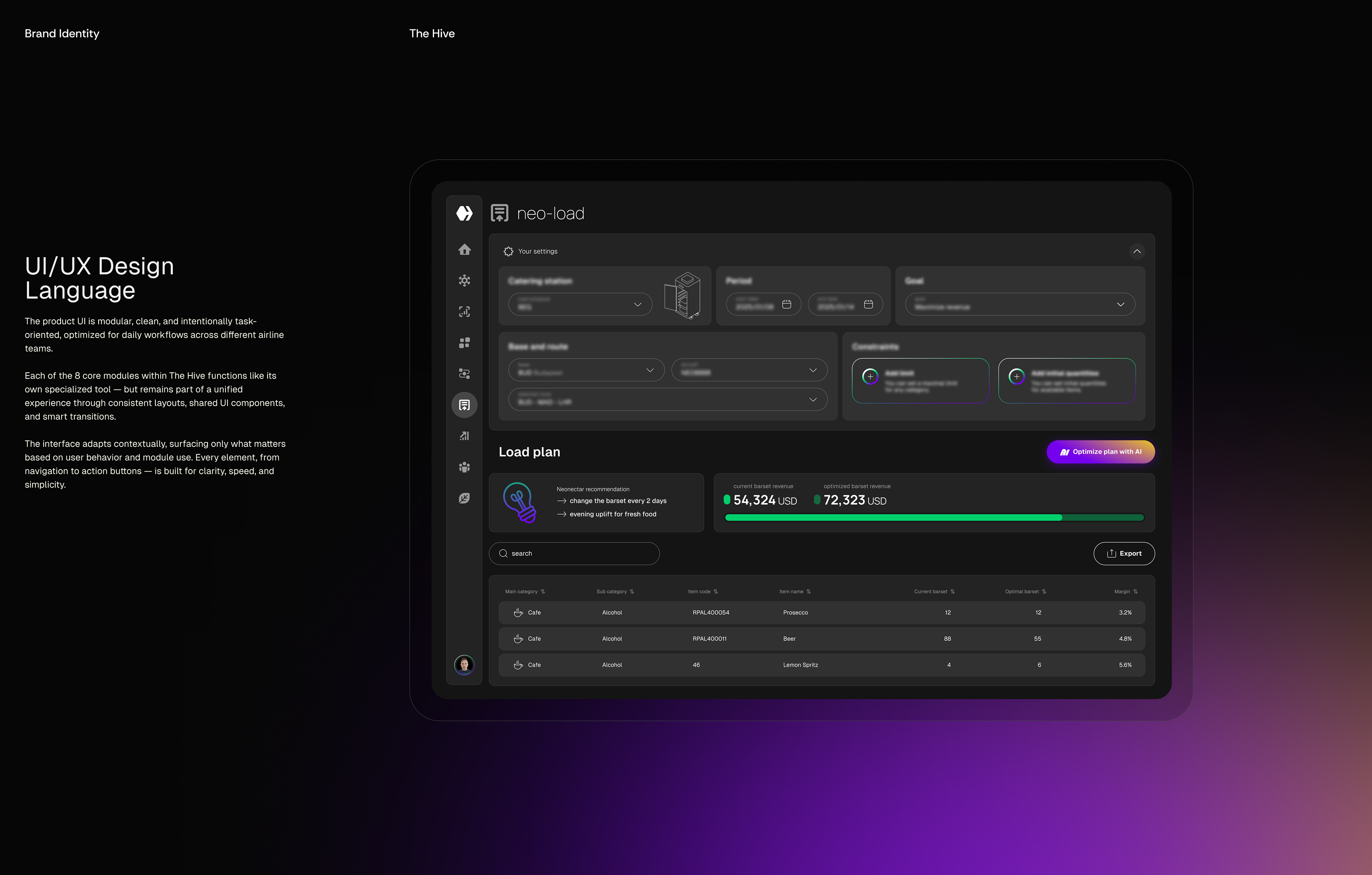Click the home icon in sidebar
The height and width of the screenshot is (875, 1372).
click(x=464, y=249)
